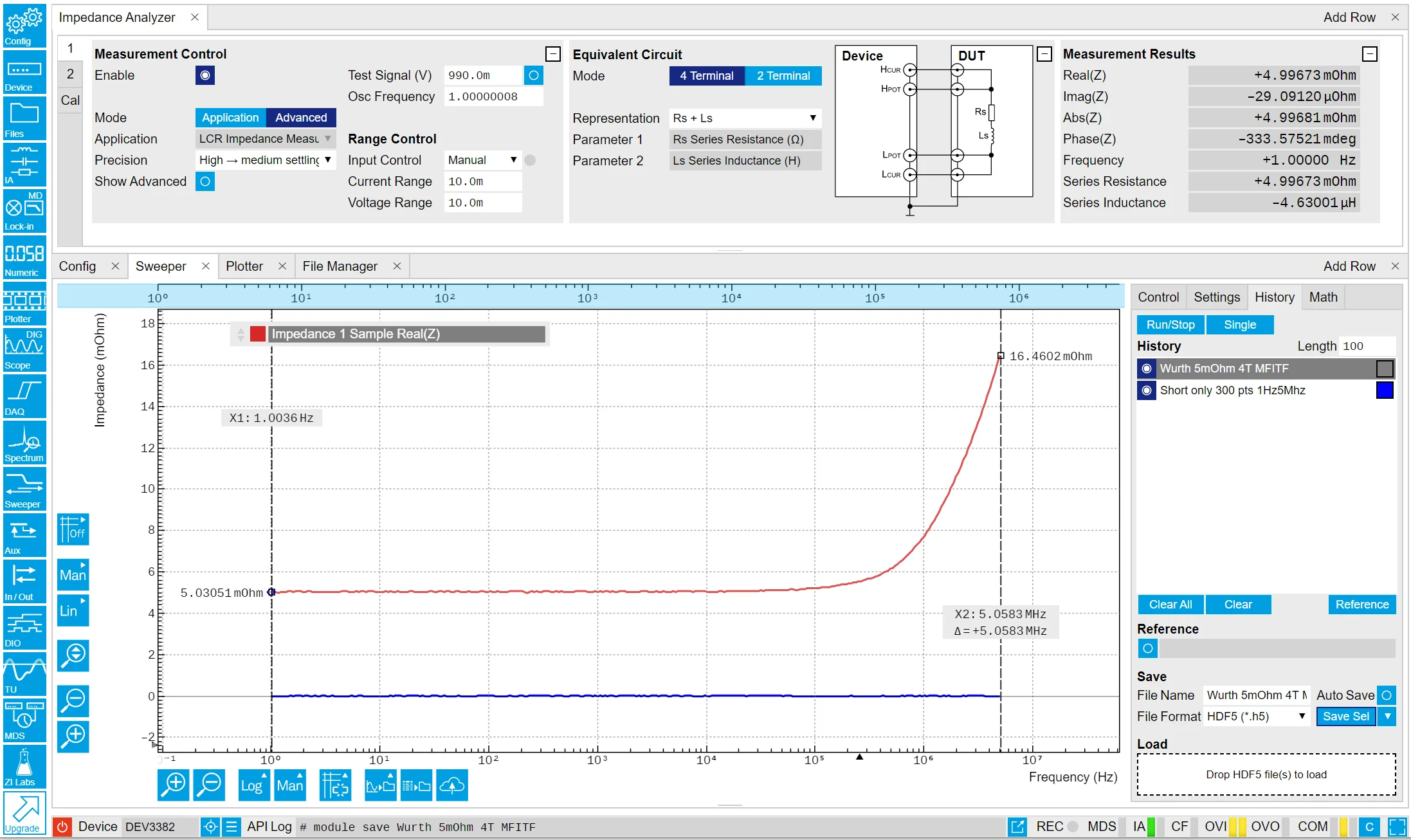Expand the Save Sel arrow menu

[x=1388, y=717]
